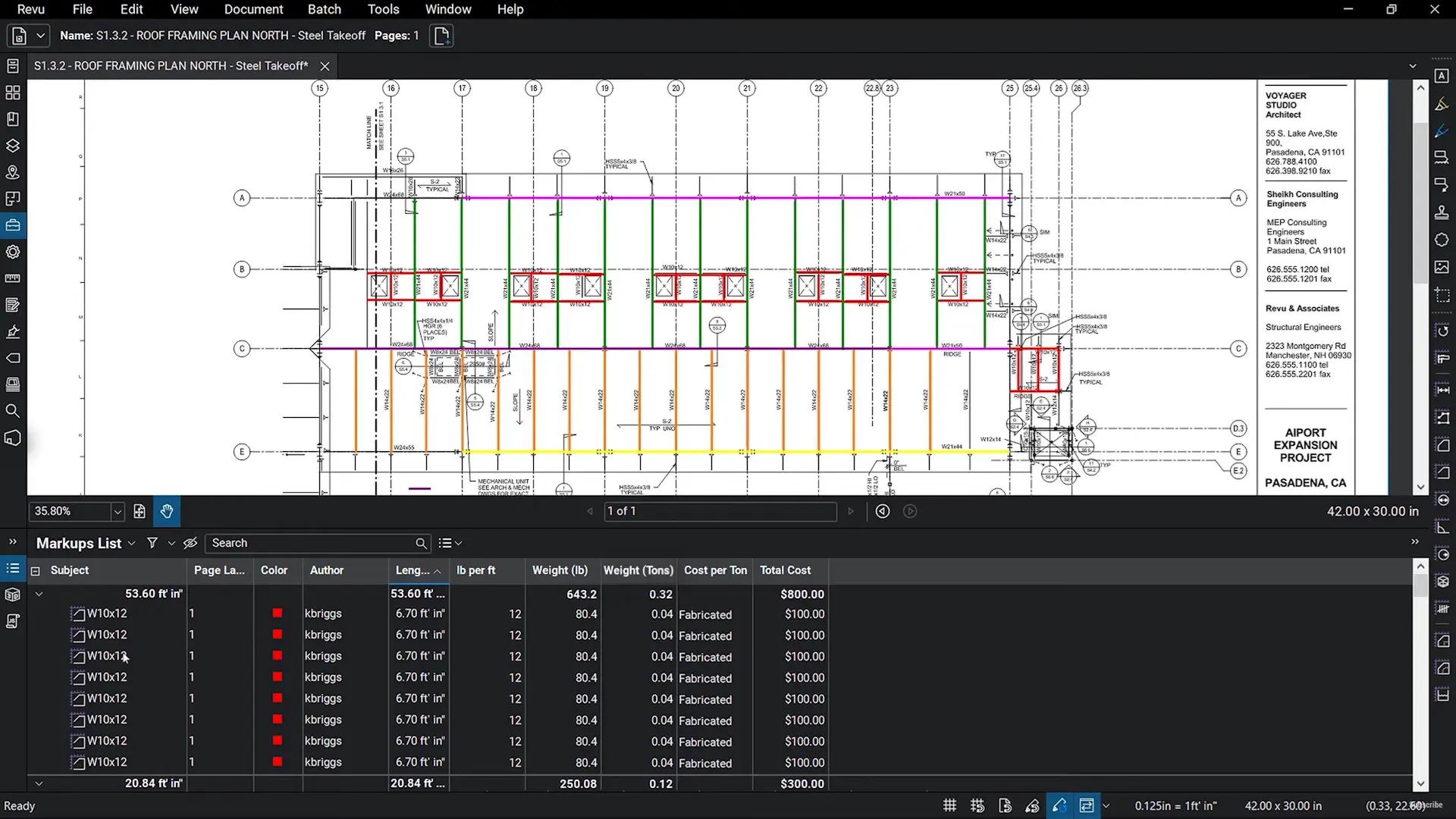The image size is (1456, 819).
Task: Toggle hide markups eye icon
Action: [x=190, y=543]
